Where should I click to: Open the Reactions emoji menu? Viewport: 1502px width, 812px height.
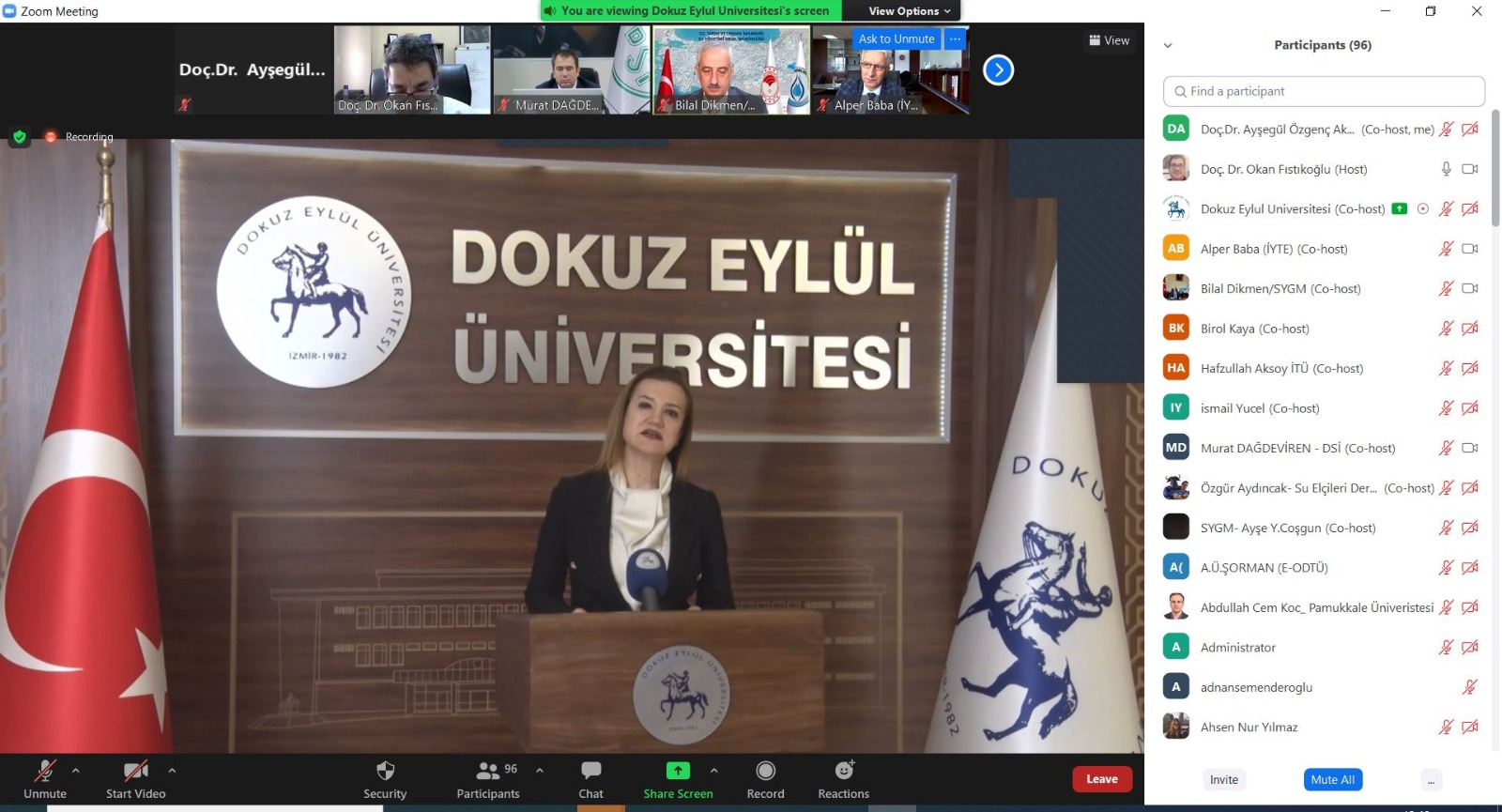click(x=844, y=771)
